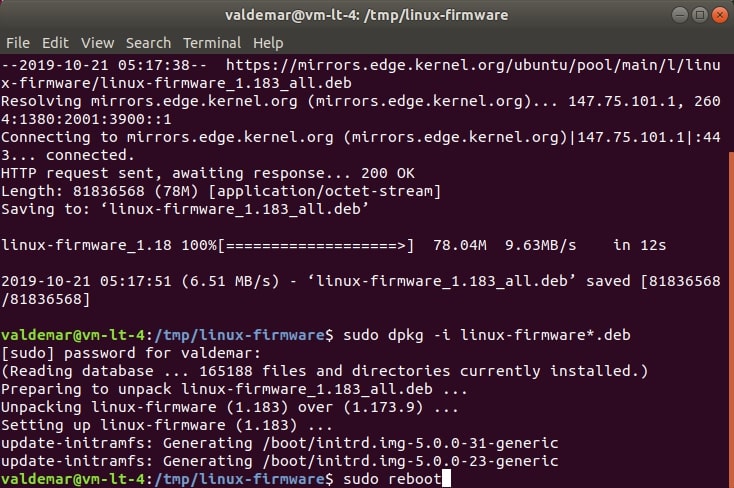Click the '/81836568]' wrapped line
This screenshot has height=488, width=734.
tap(45, 299)
